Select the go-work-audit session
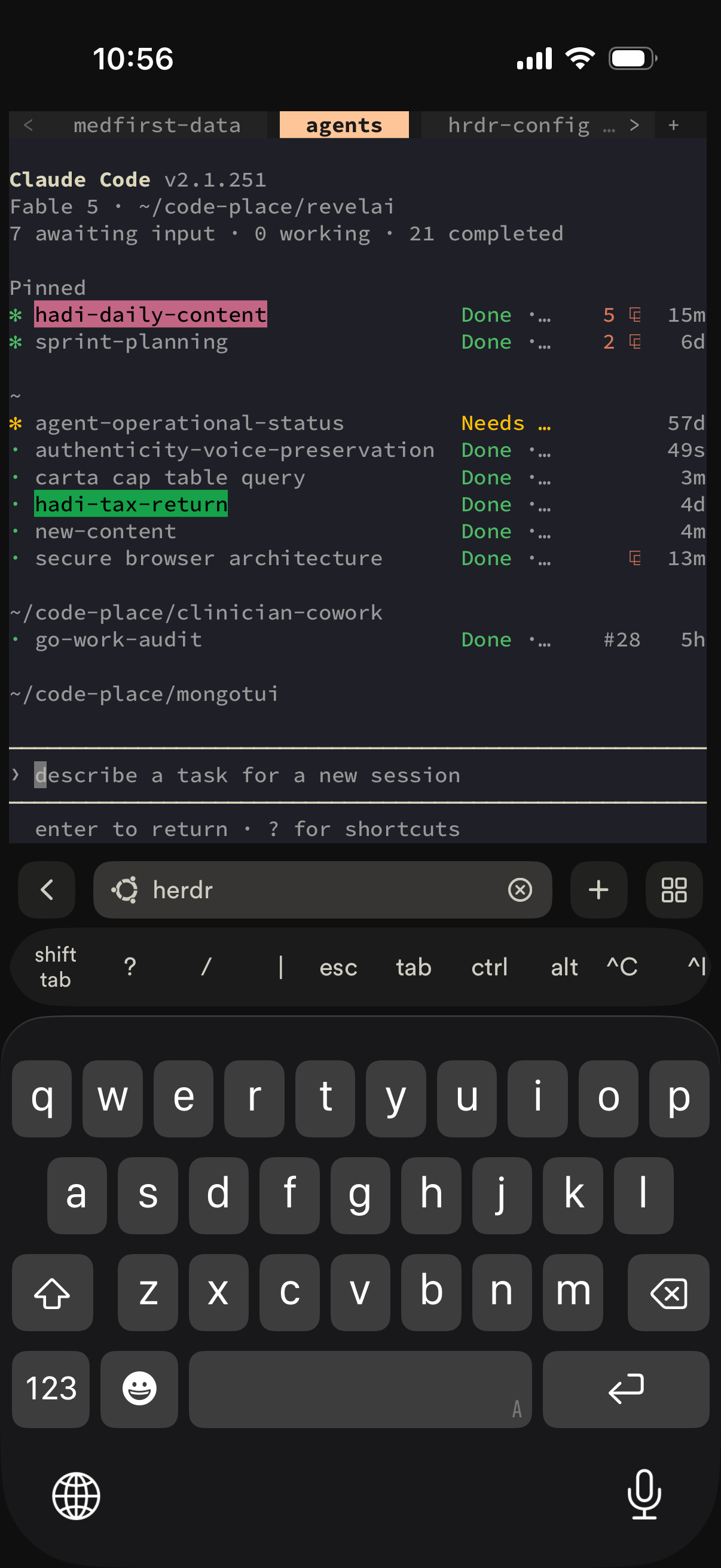721x1568 pixels. (x=118, y=639)
